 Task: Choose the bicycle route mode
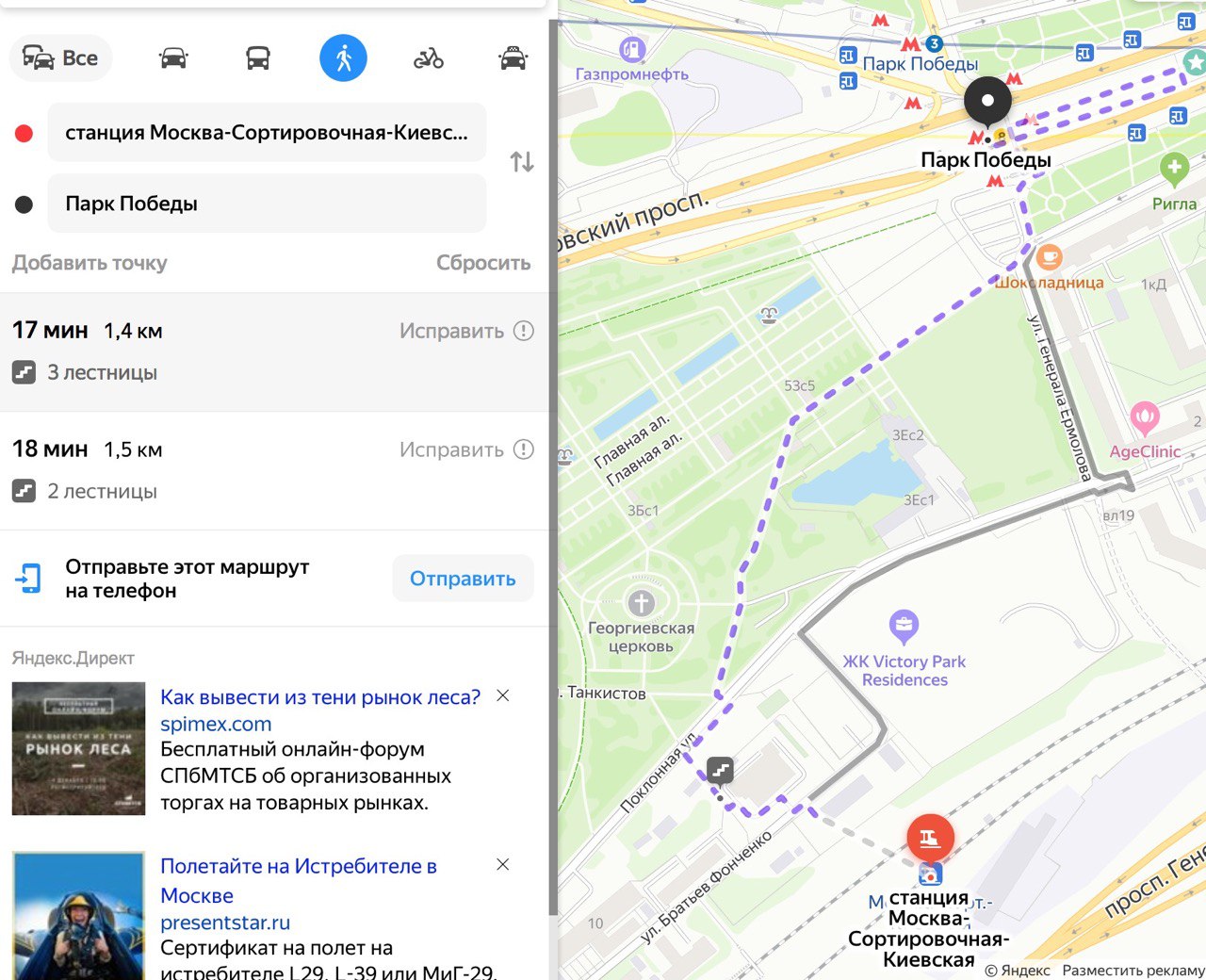point(429,58)
